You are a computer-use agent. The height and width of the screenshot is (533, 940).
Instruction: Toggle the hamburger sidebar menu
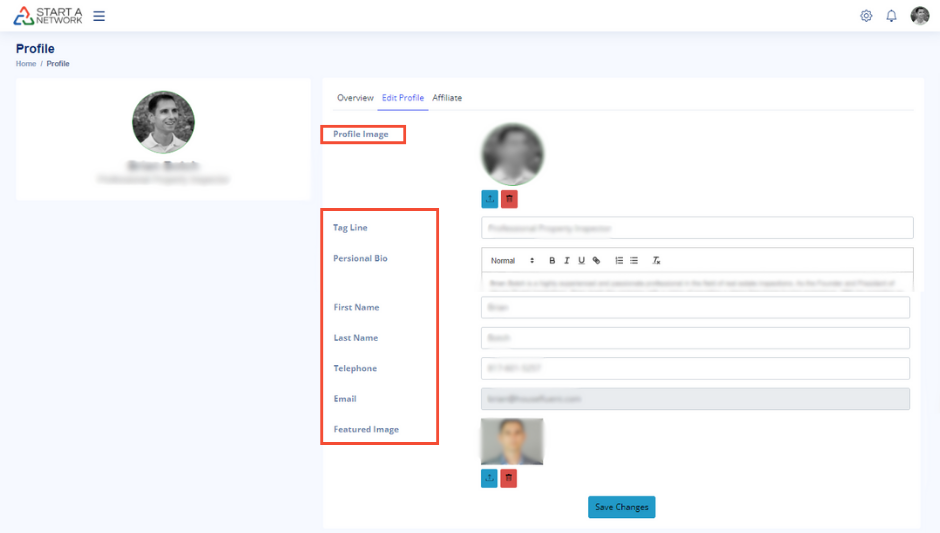coord(99,16)
